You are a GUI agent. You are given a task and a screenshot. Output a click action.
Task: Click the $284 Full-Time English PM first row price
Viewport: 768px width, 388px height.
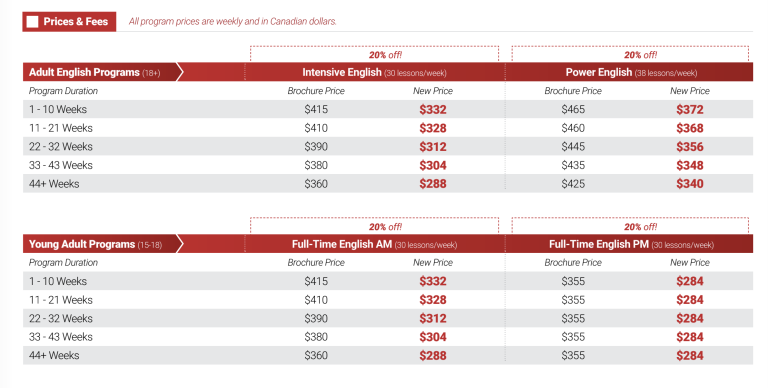[x=690, y=282]
